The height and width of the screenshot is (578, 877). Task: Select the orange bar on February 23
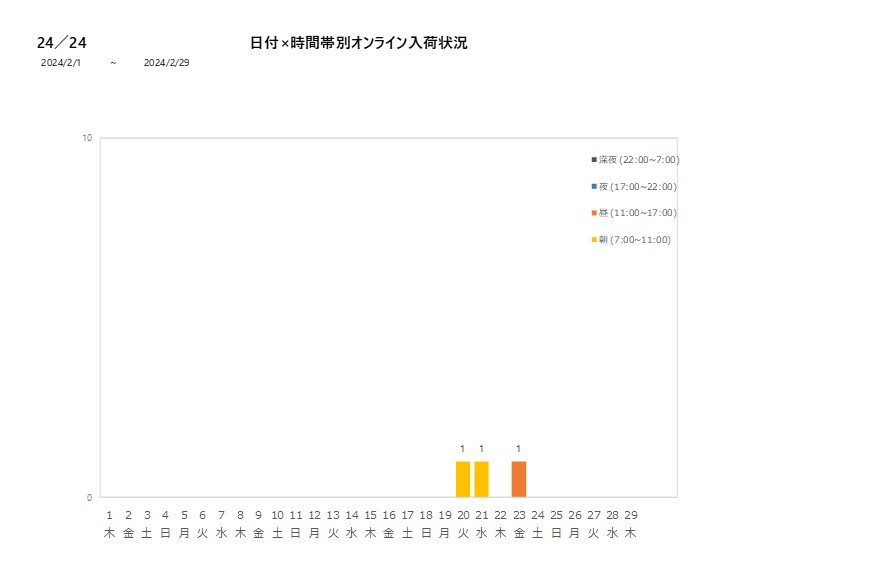pos(517,478)
